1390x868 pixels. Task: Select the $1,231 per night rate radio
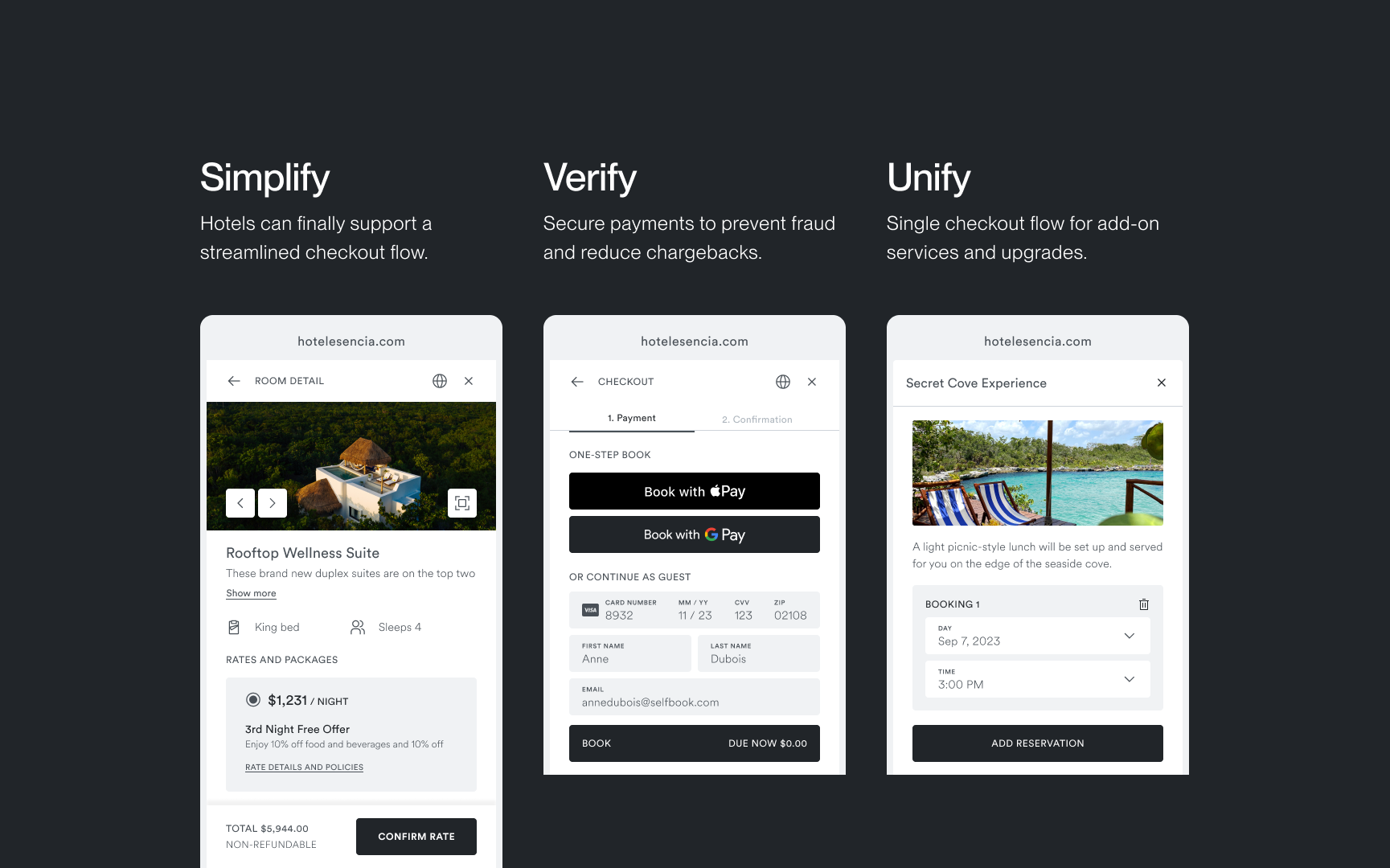tap(253, 700)
